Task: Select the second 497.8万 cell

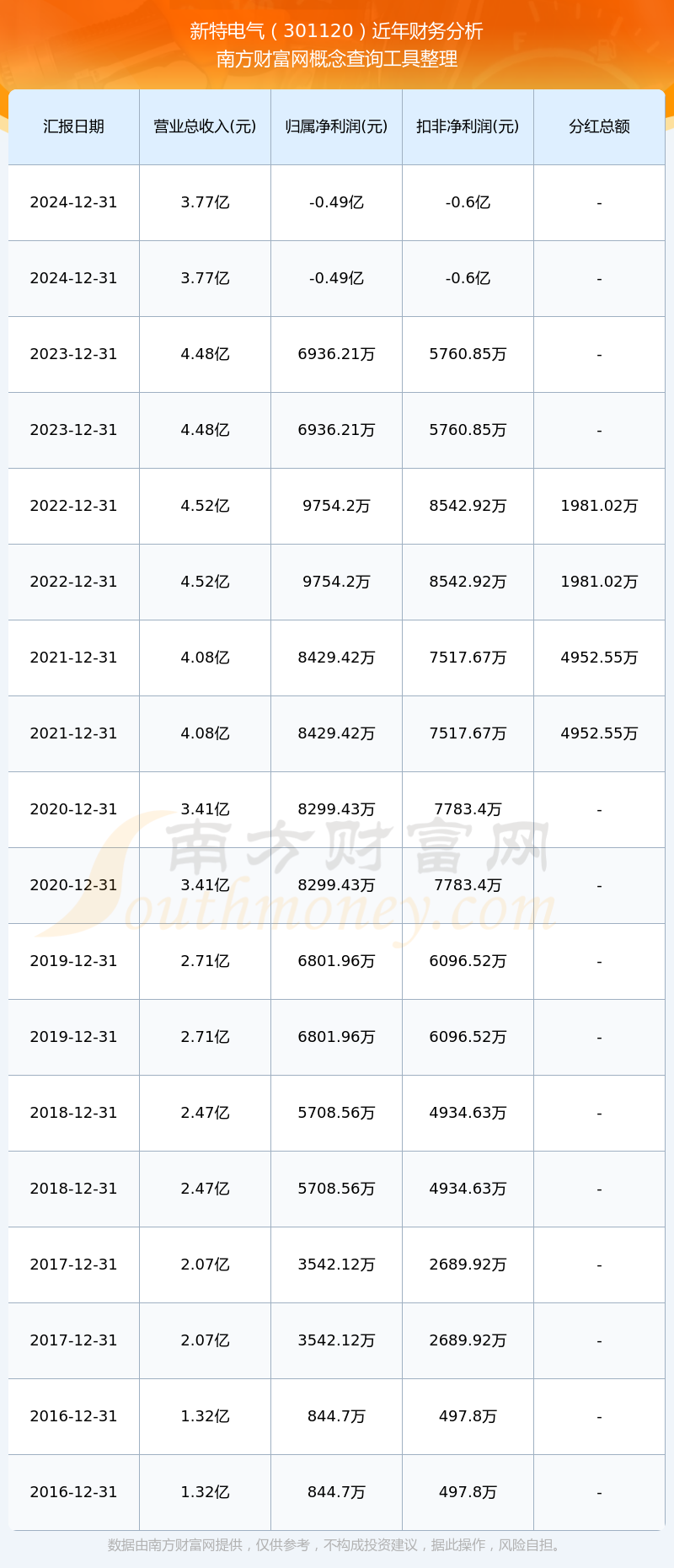Action: pos(468,1492)
